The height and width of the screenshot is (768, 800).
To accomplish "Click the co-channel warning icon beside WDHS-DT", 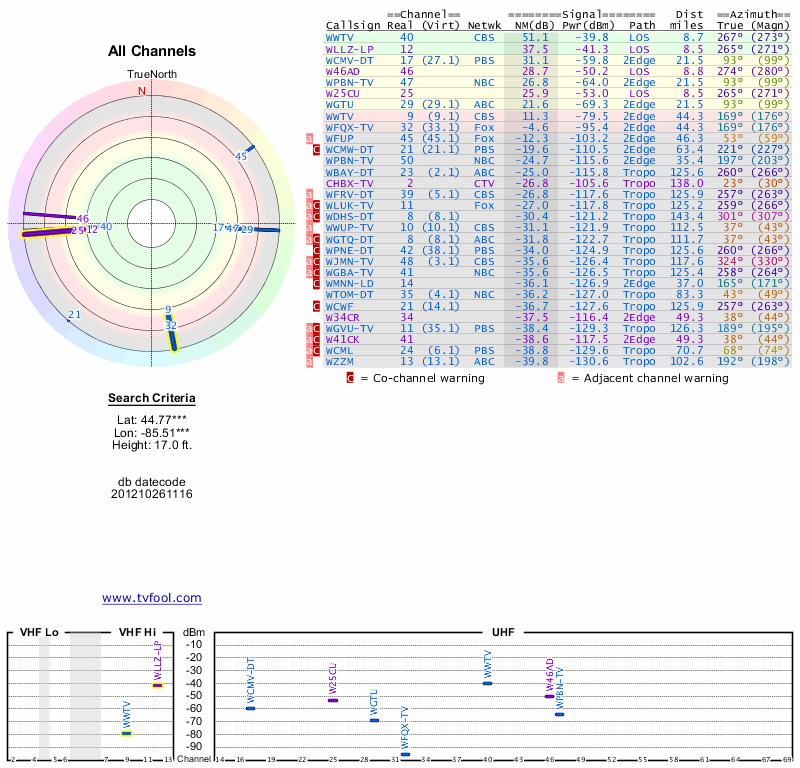I will [317, 216].
